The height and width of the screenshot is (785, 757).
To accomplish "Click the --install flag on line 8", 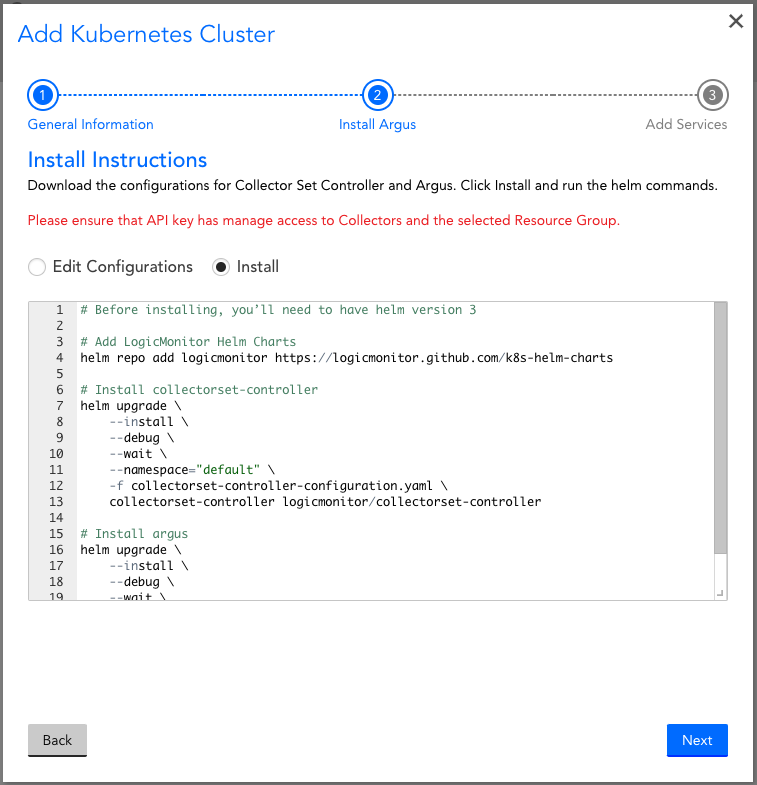I will [142, 422].
